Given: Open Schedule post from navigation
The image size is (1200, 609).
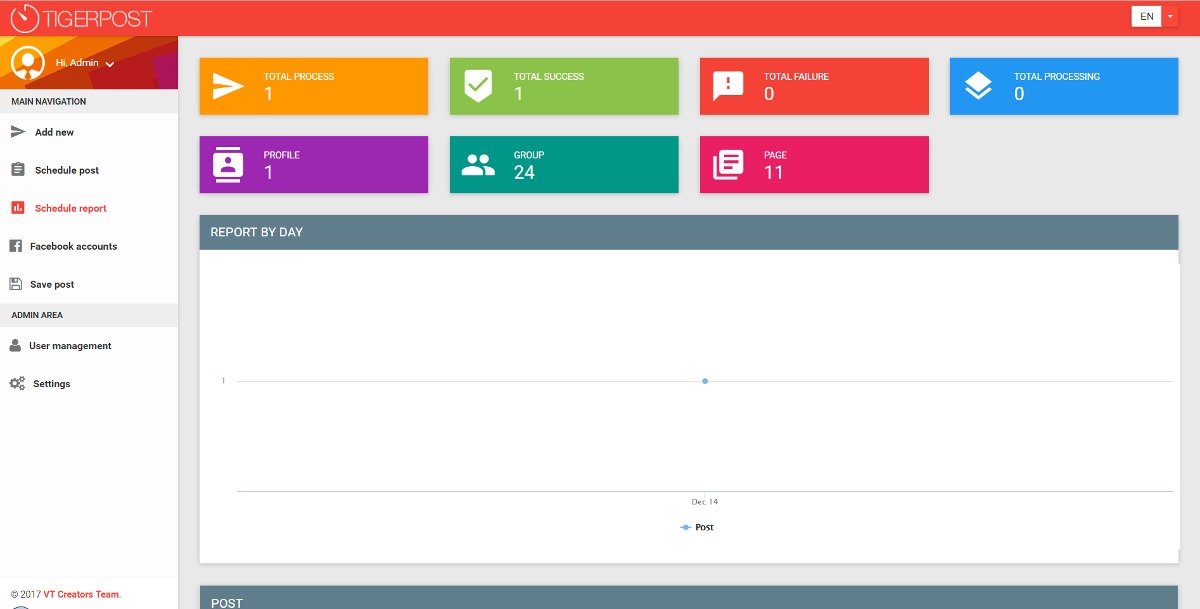Looking at the screenshot, I should click(x=67, y=170).
